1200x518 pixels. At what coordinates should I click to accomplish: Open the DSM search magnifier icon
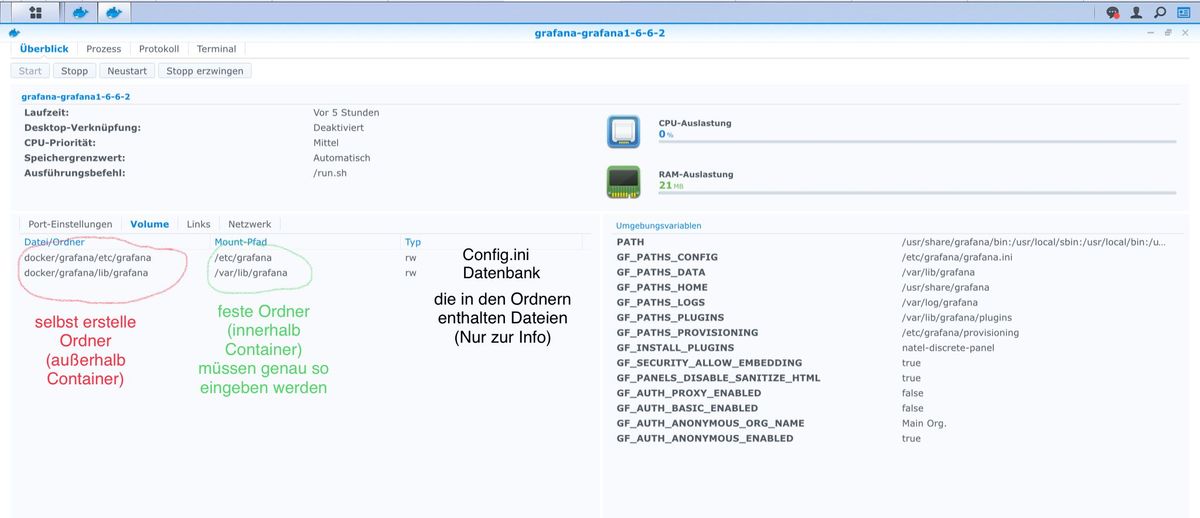1160,13
